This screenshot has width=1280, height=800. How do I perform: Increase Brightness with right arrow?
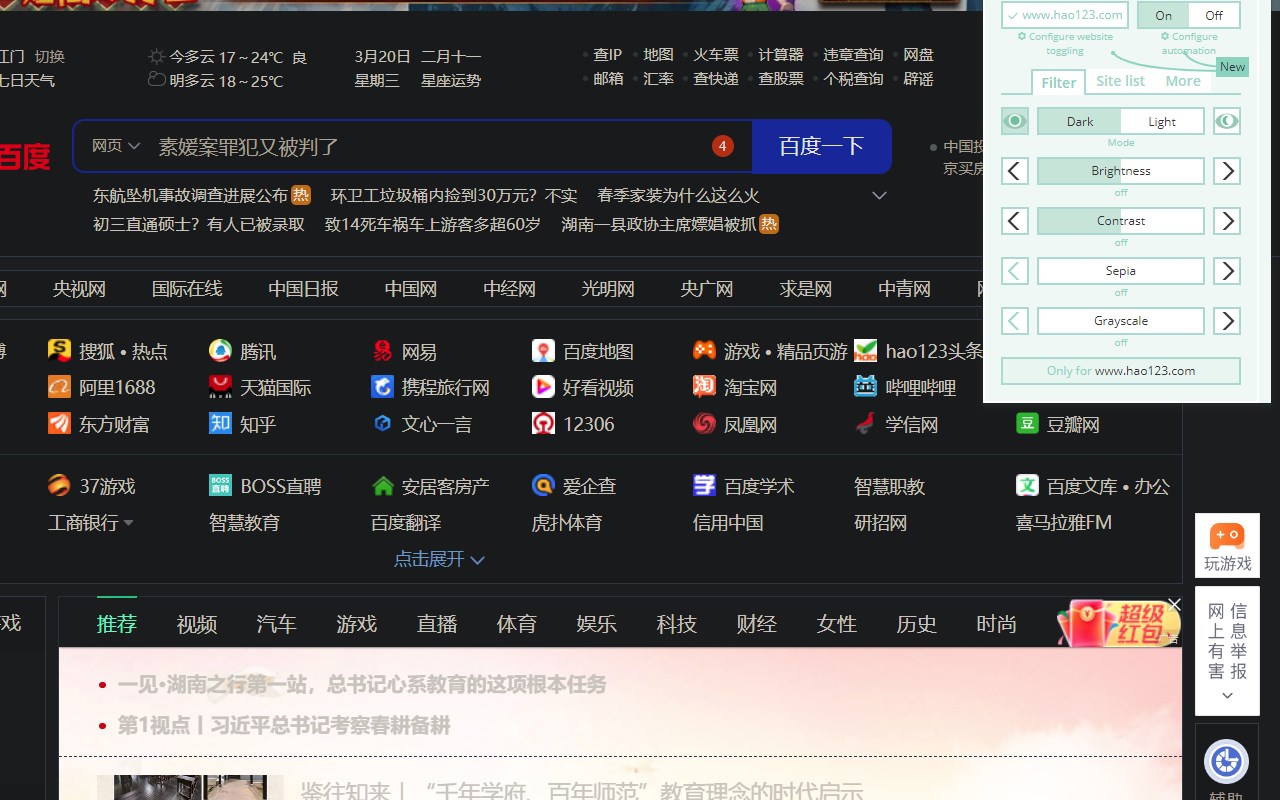[1227, 171]
